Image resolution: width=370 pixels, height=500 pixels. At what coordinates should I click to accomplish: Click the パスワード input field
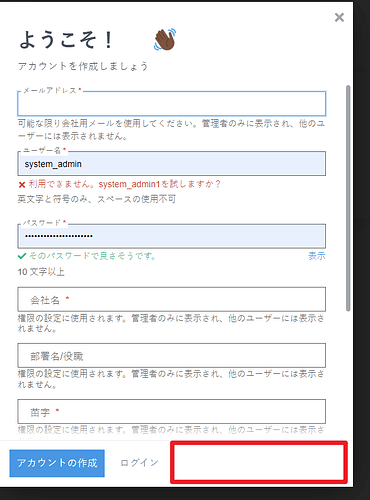click(172, 236)
